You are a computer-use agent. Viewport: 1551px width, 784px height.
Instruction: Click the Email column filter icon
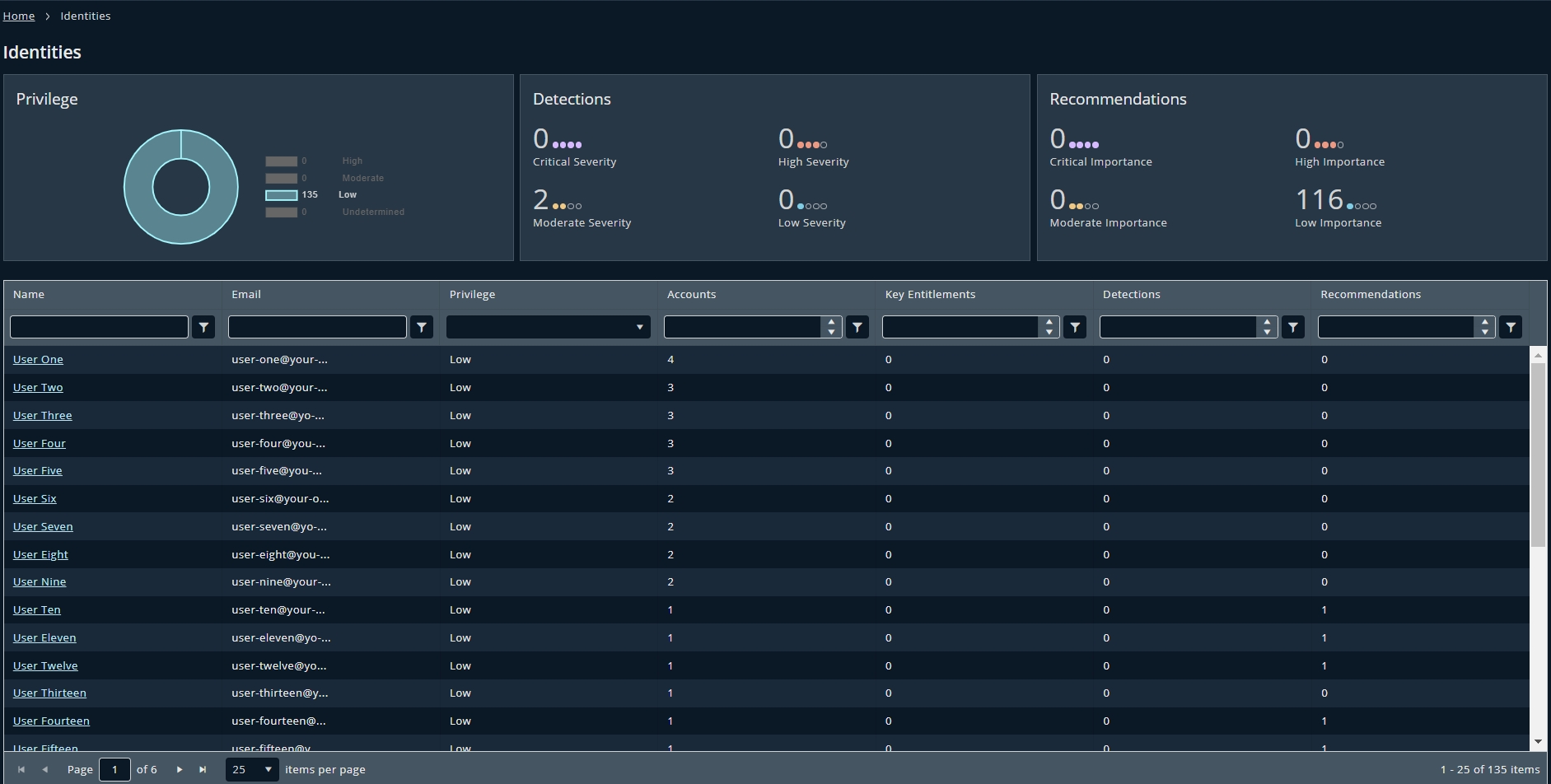[x=422, y=327]
